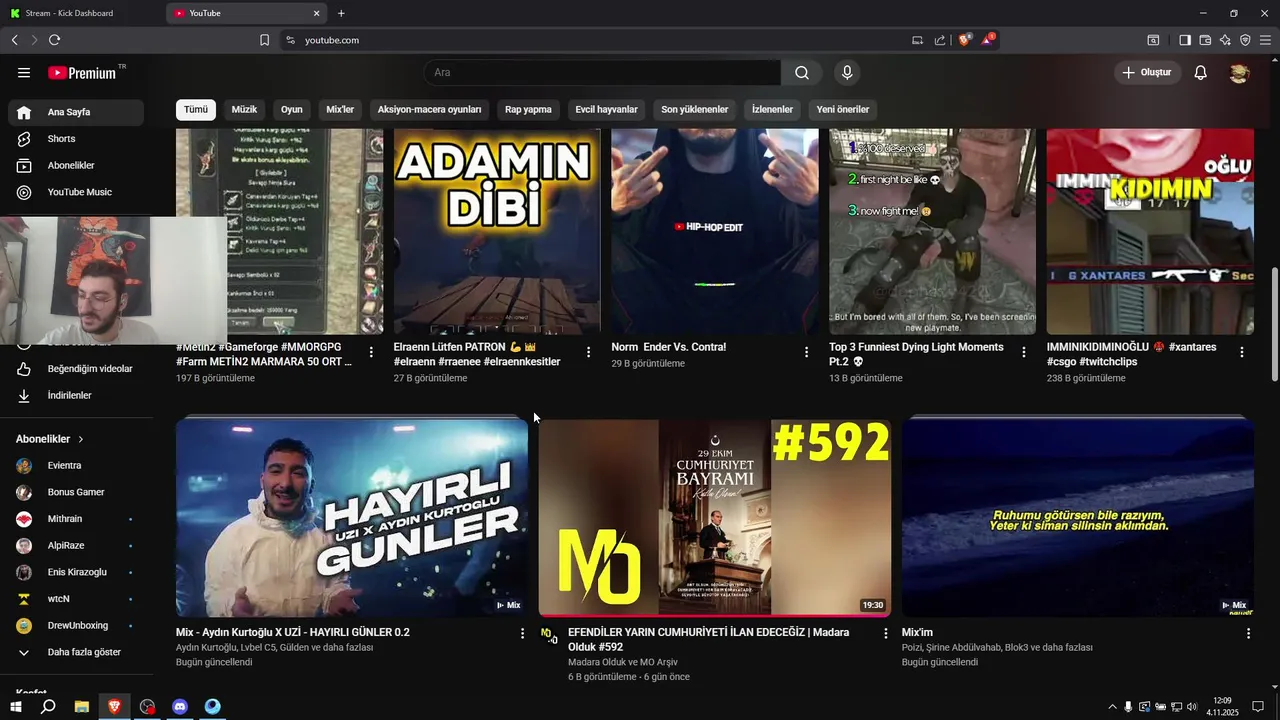1280x720 pixels.
Task: Open Beğendiğim videolar playlist
Action: pos(76,369)
